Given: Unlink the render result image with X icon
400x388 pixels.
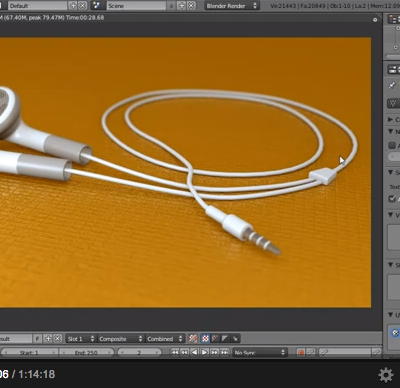Looking at the screenshot, I should [58, 339].
